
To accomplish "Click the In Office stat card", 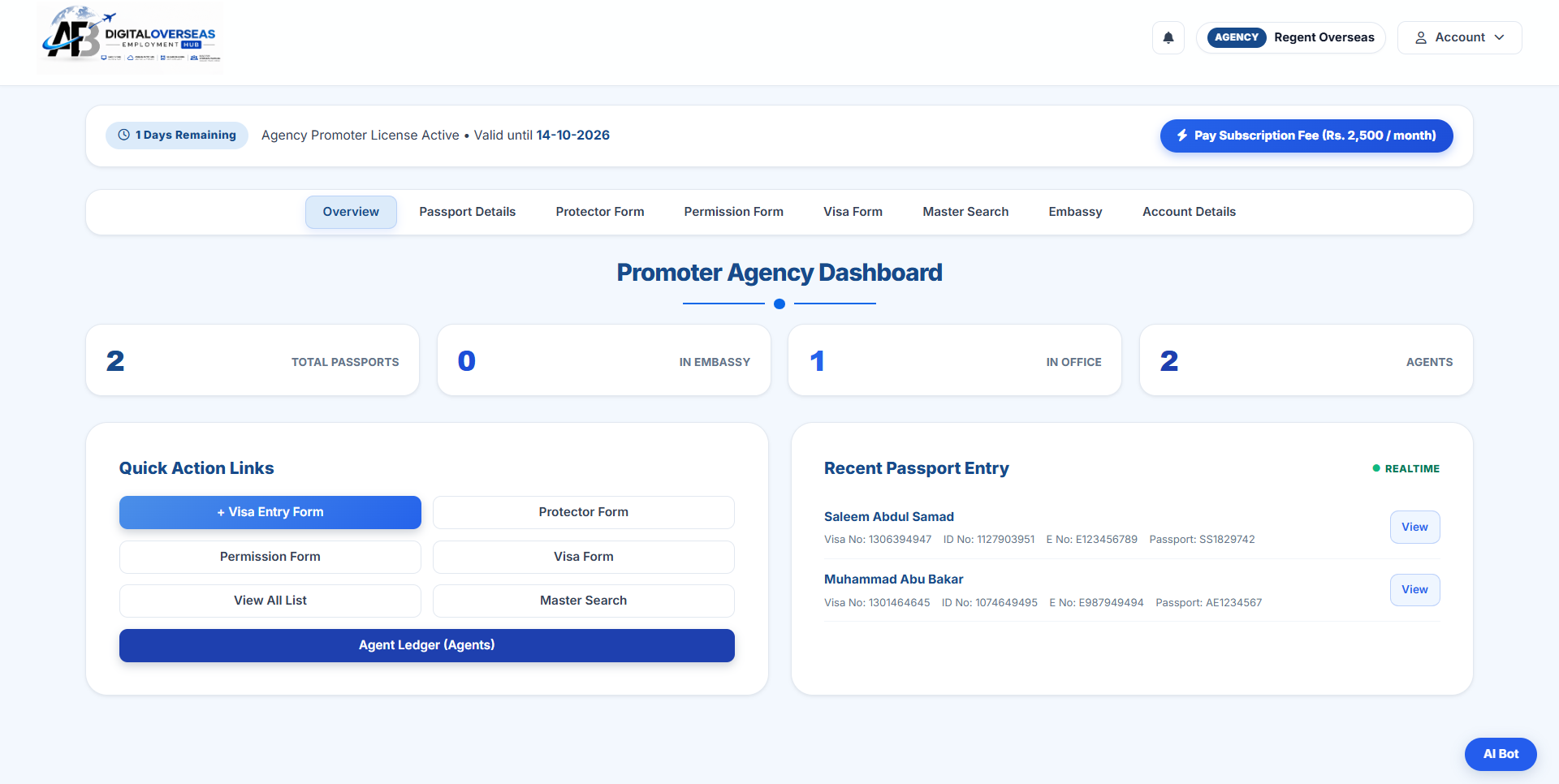I will (955, 360).
